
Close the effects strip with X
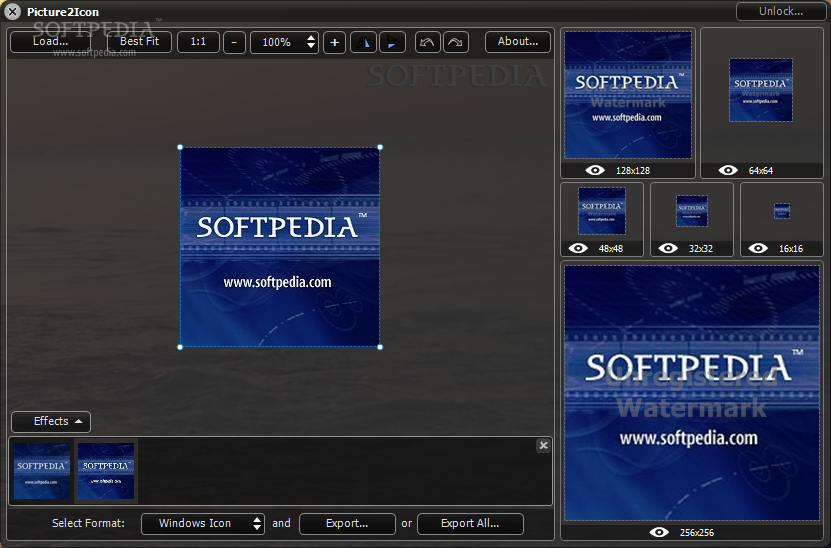(x=543, y=446)
